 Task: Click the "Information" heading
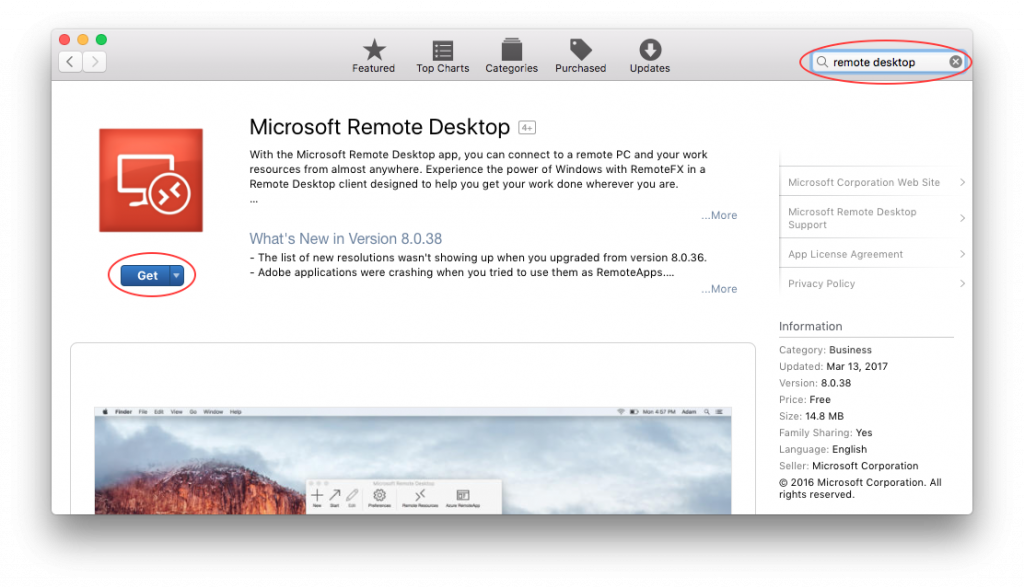click(810, 327)
